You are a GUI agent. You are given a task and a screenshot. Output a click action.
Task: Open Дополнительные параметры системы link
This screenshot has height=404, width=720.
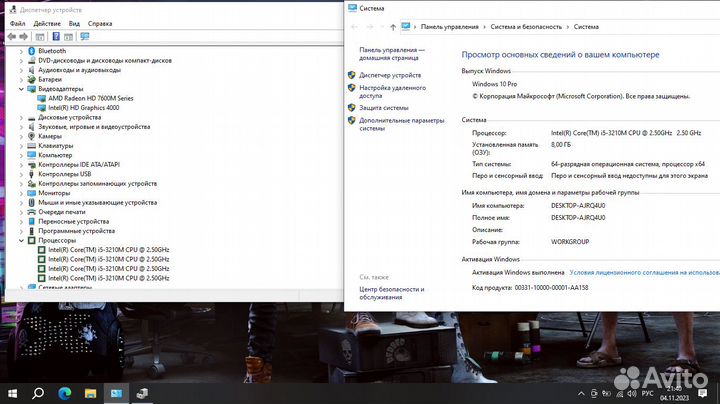click(401, 124)
